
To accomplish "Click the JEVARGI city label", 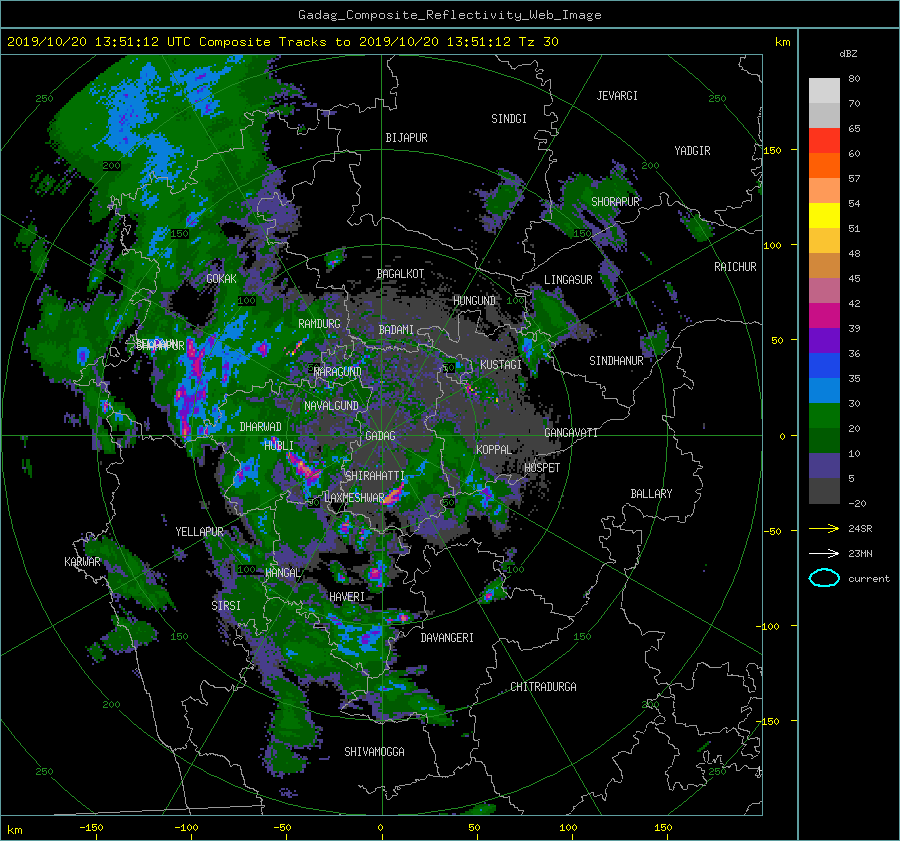I will (617, 96).
